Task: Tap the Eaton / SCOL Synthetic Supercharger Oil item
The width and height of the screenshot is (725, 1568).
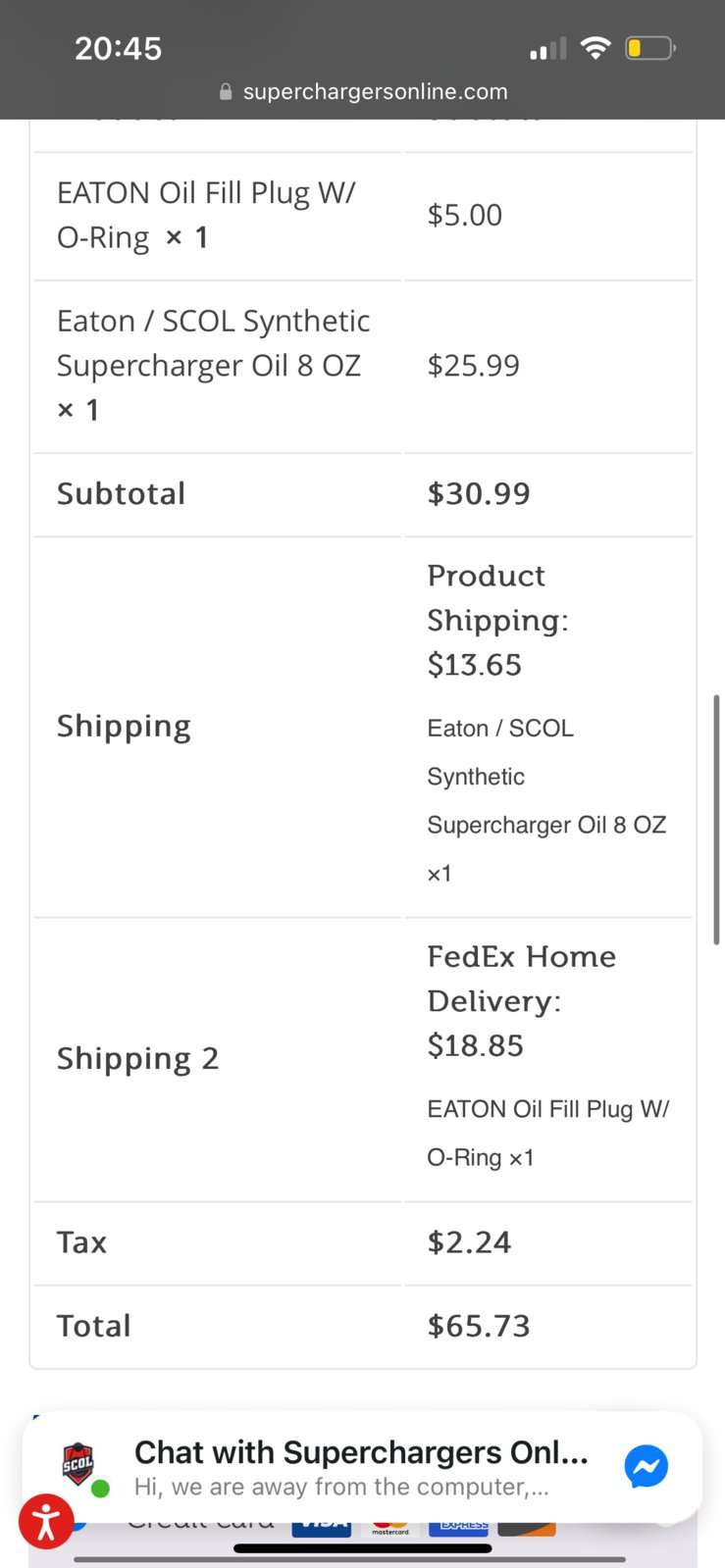Action: coord(213,365)
